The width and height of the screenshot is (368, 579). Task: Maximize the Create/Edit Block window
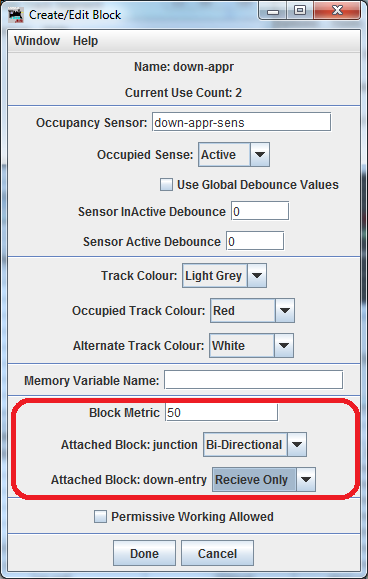point(300,11)
